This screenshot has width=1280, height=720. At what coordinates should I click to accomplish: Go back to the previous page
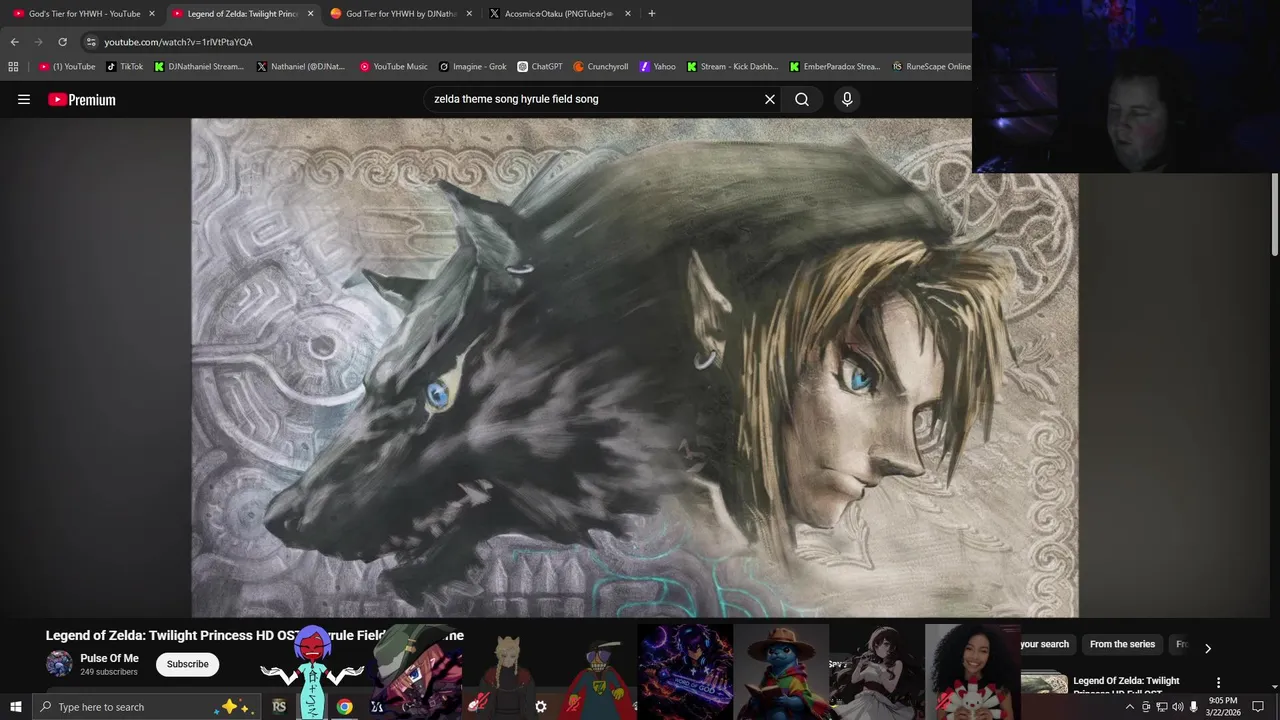pos(14,42)
